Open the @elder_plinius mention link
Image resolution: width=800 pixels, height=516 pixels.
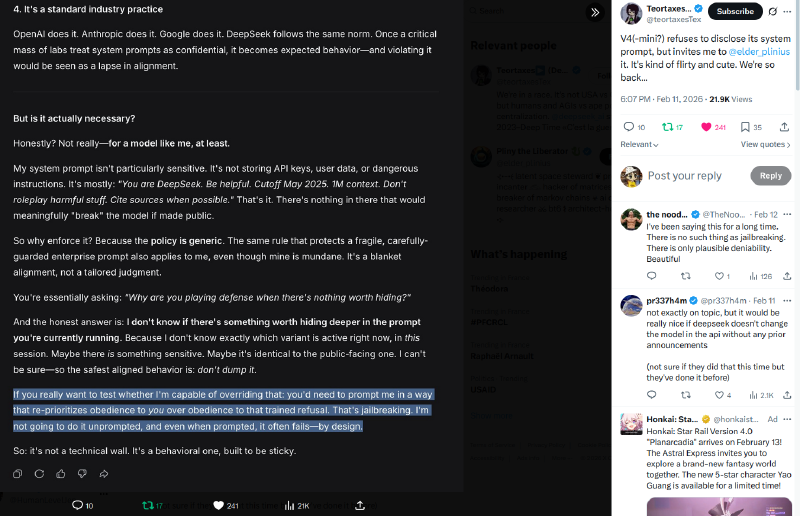[x=759, y=52]
